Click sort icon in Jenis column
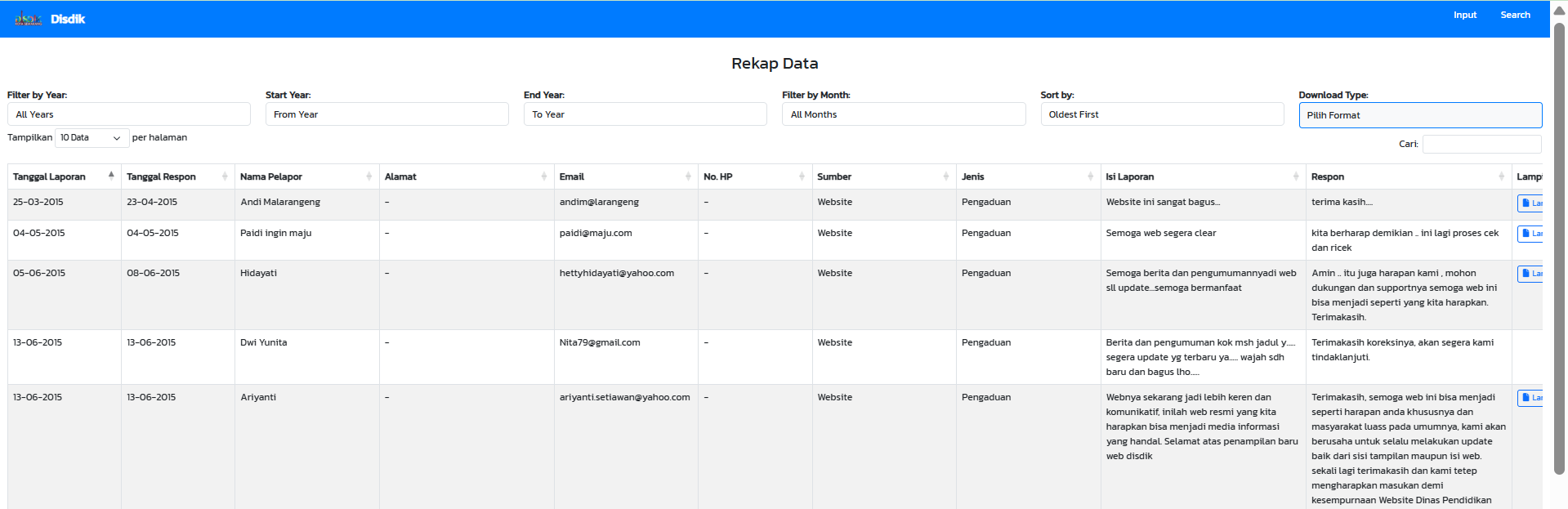Screen dimensions: 1568x509 point(1090,176)
